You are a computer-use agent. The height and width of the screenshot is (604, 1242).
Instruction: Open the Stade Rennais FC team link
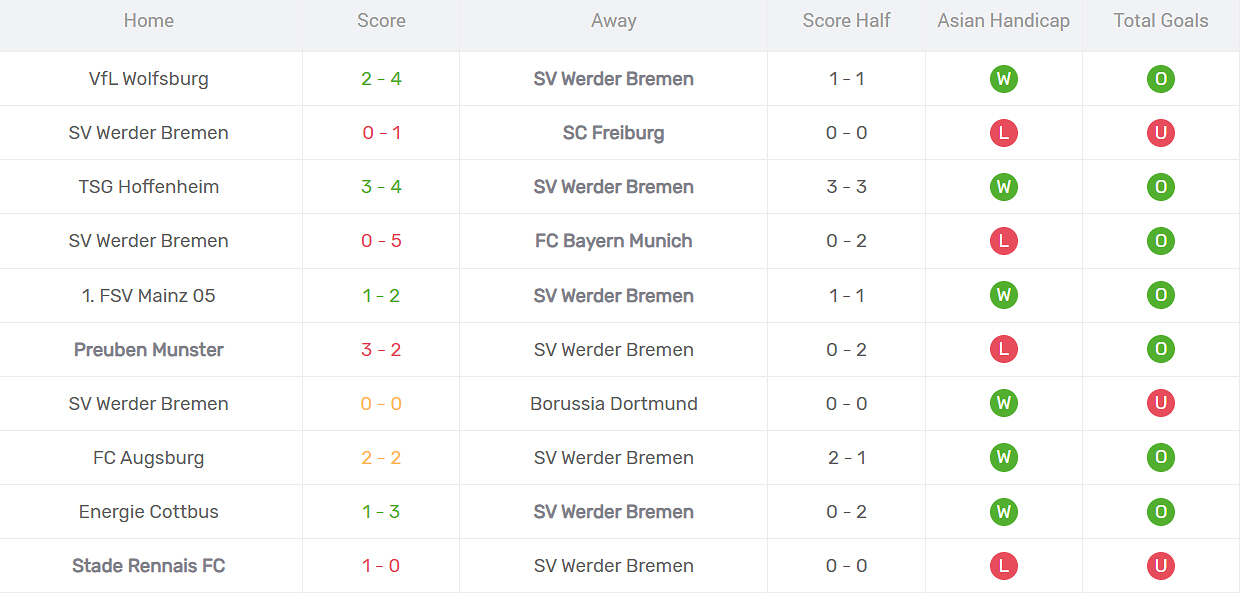149,566
